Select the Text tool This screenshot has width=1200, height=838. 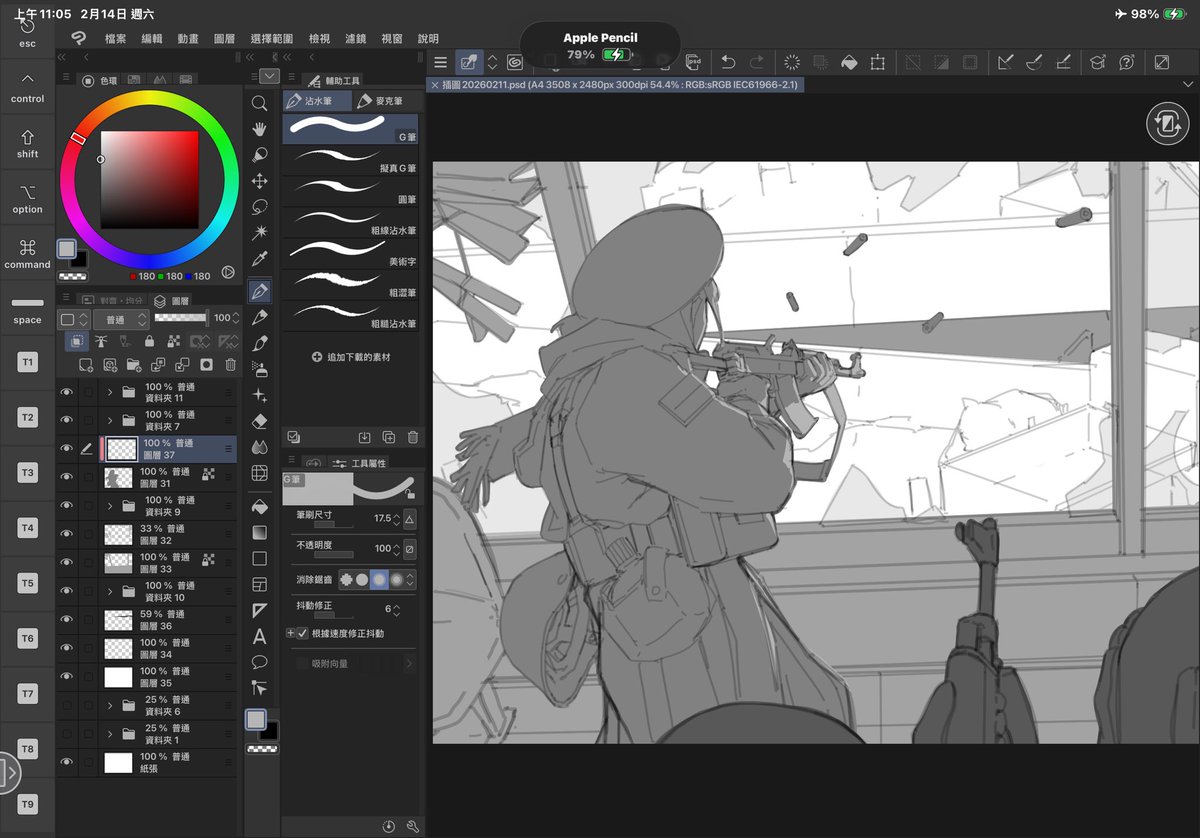pos(259,636)
